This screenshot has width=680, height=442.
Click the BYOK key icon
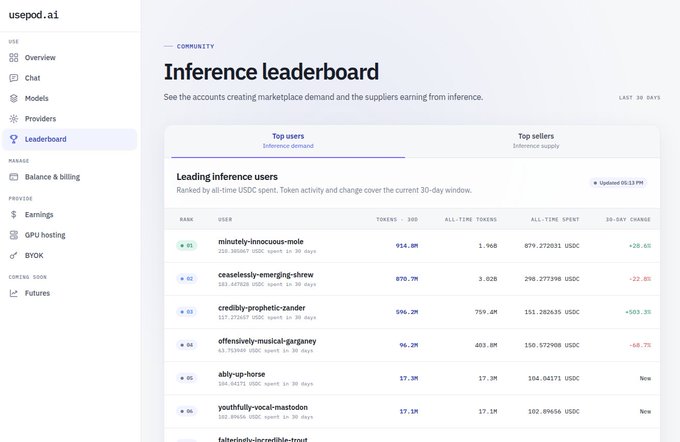point(14,255)
